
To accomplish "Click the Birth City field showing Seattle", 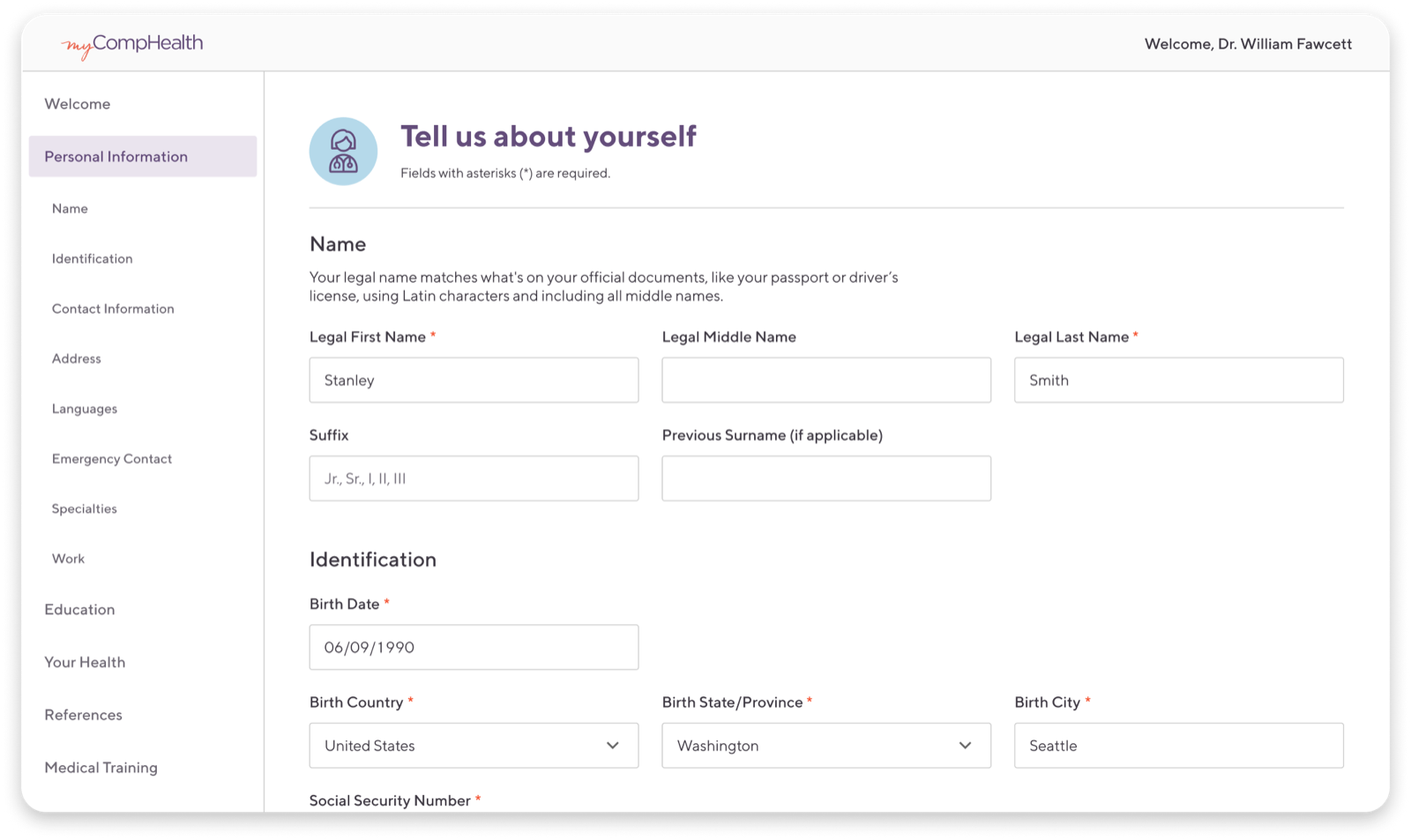I will 1178,745.
